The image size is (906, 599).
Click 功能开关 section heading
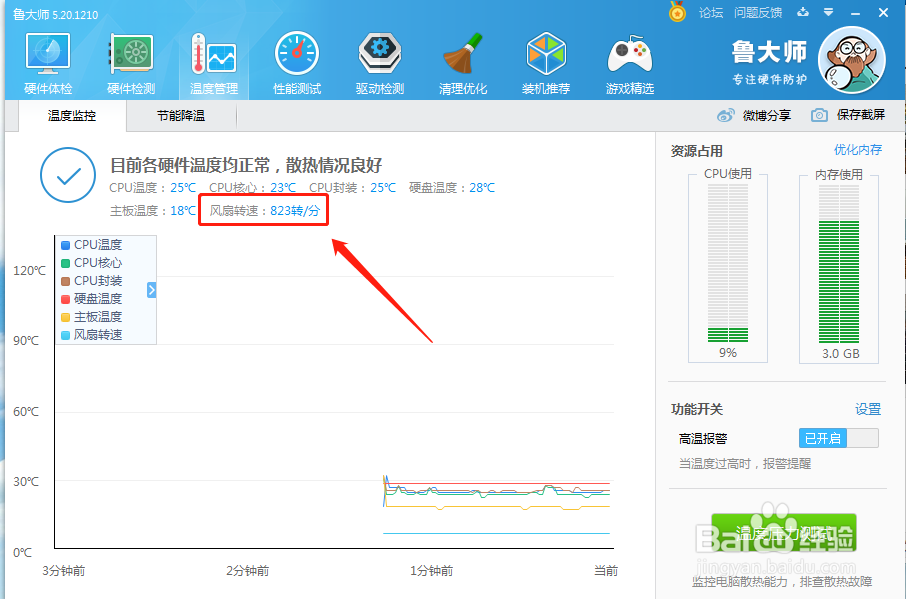point(697,410)
